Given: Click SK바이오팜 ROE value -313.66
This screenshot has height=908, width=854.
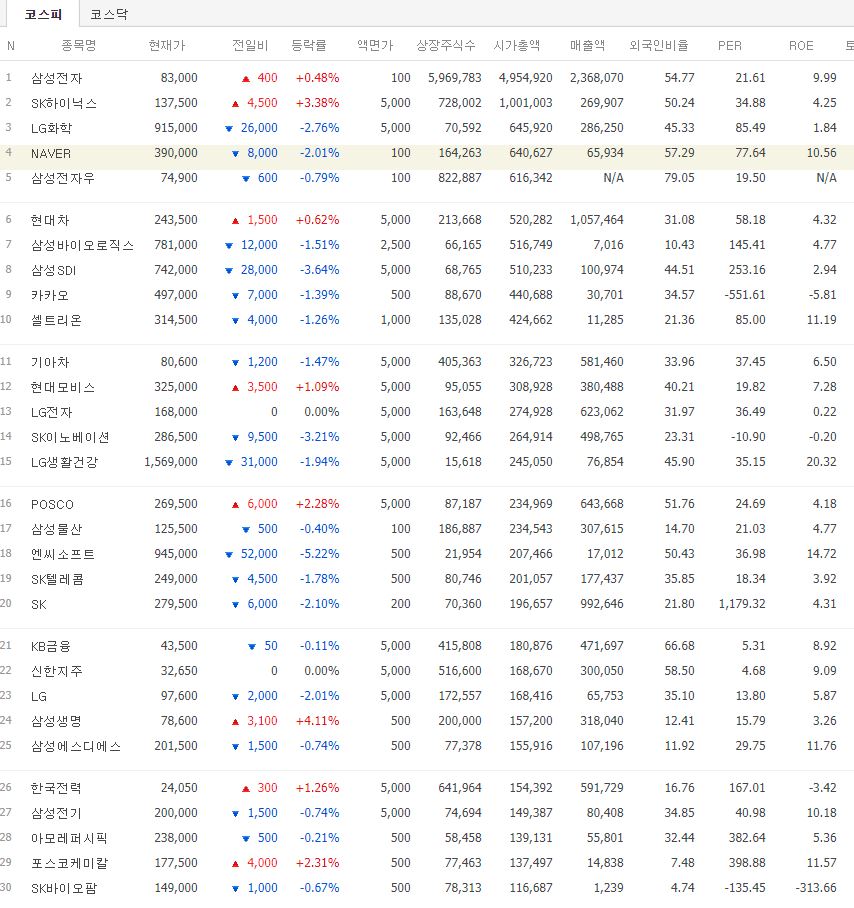Looking at the screenshot, I should (x=816, y=888).
